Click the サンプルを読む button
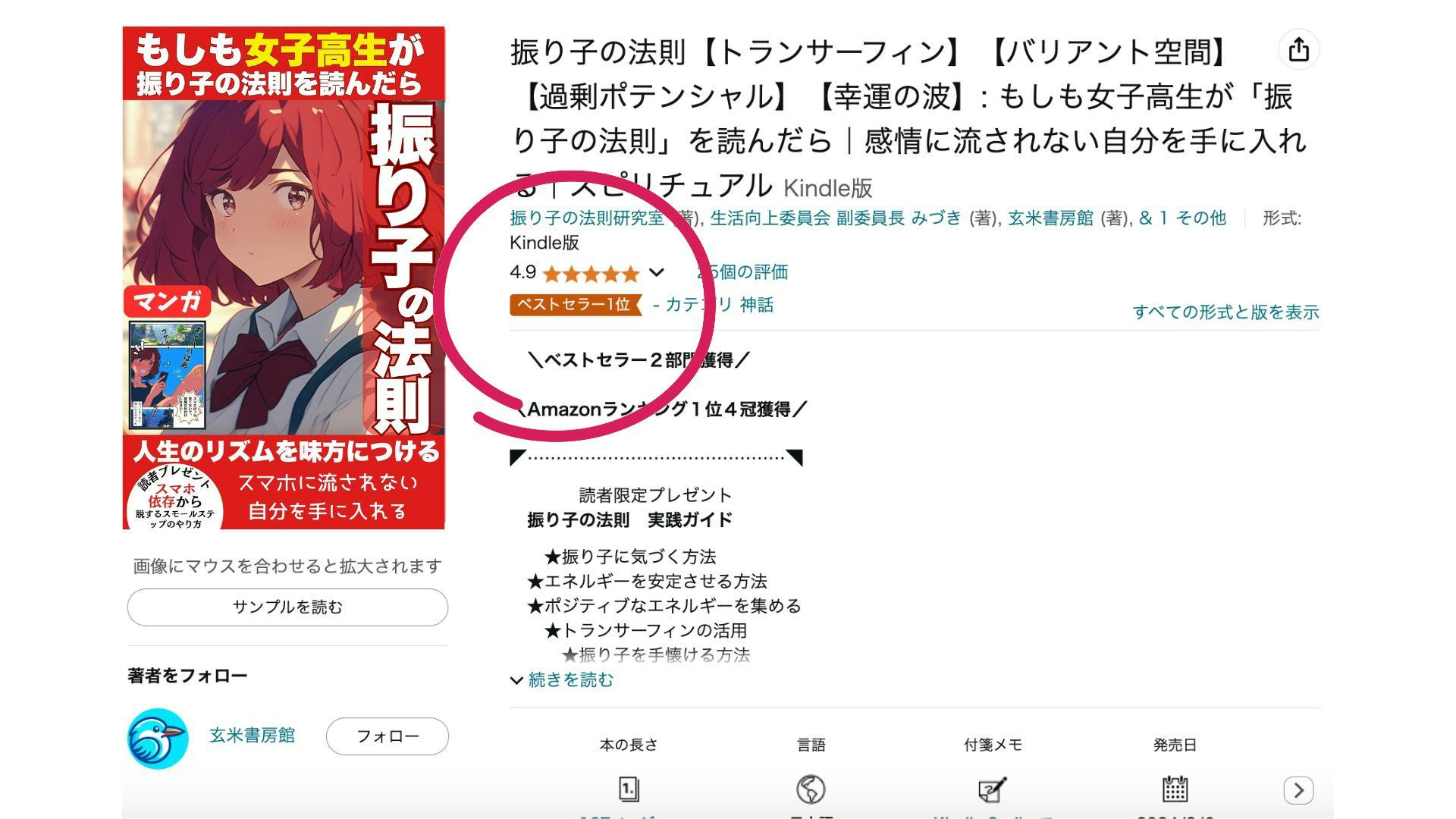The image size is (1456, 819). 287,607
